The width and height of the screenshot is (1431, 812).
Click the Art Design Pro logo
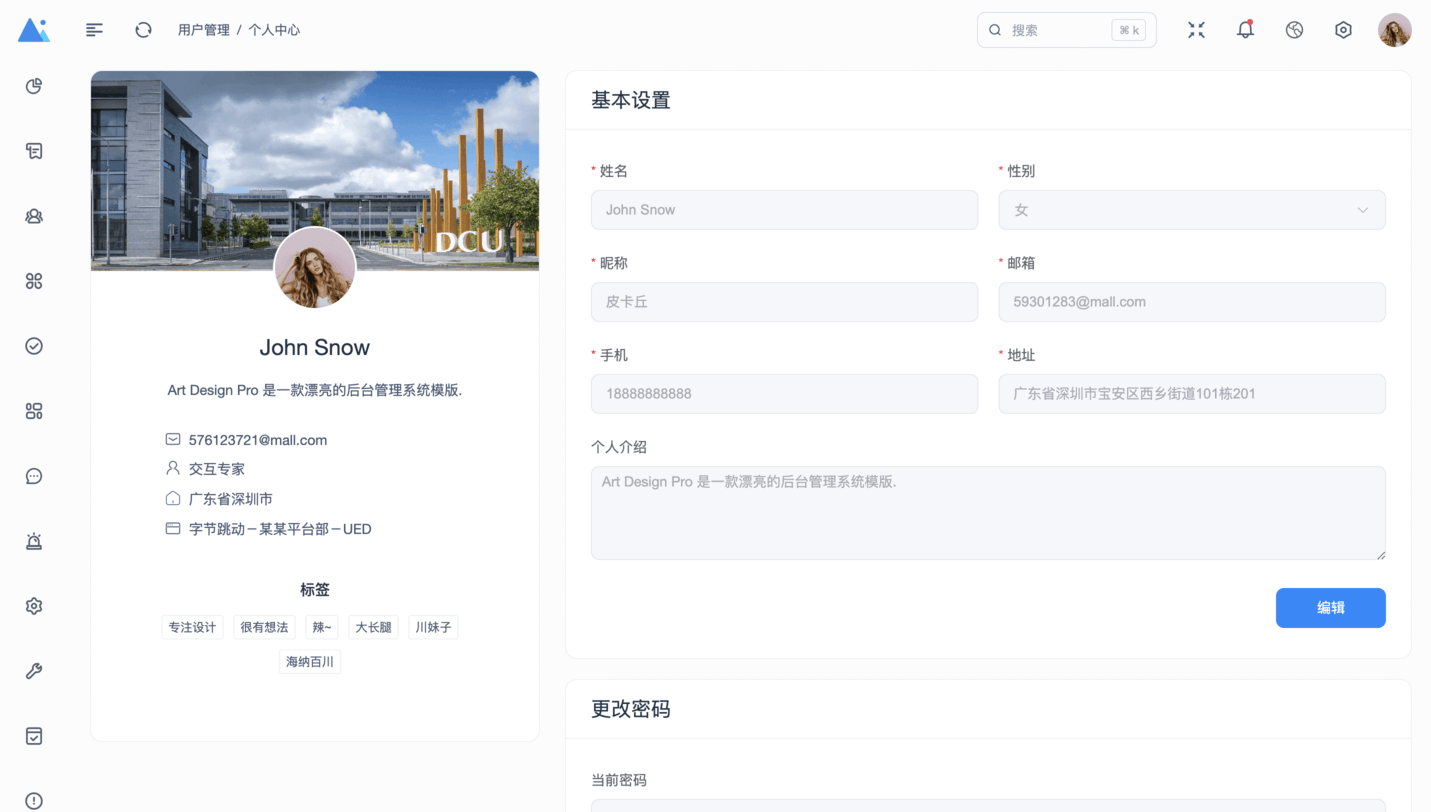tap(34, 30)
